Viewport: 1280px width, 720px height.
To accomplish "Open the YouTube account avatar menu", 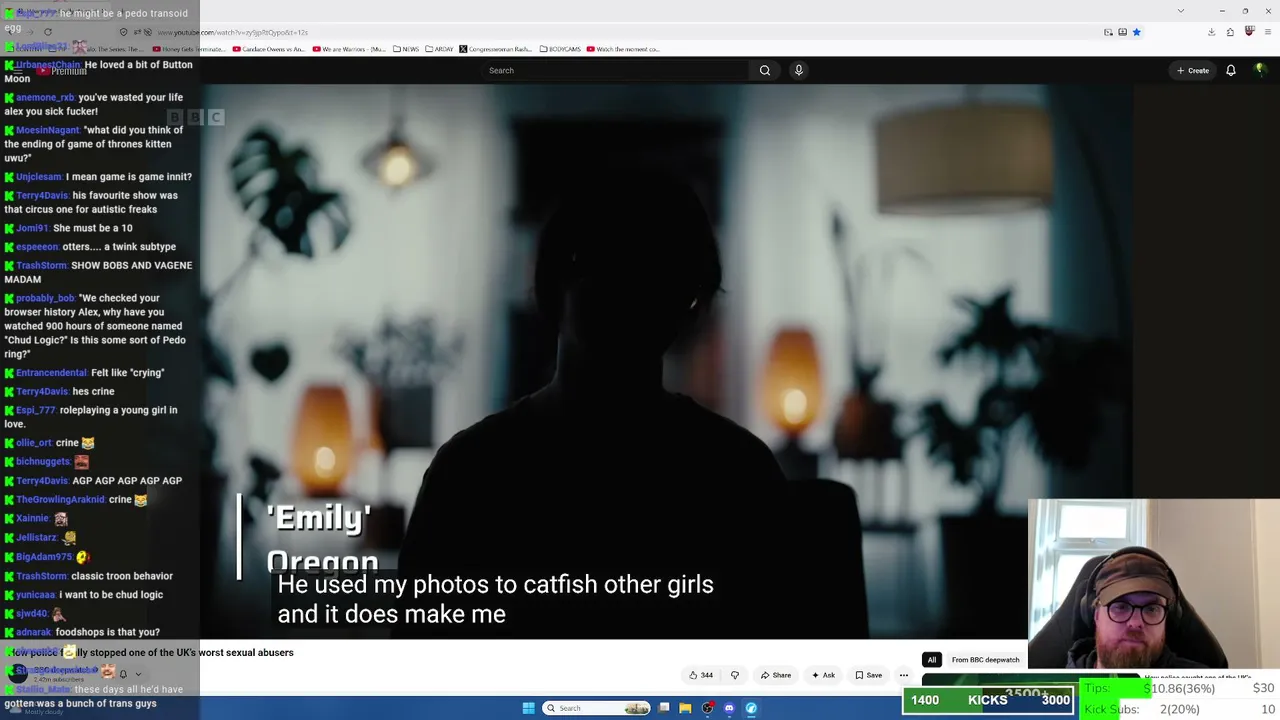I will click(x=1260, y=70).
